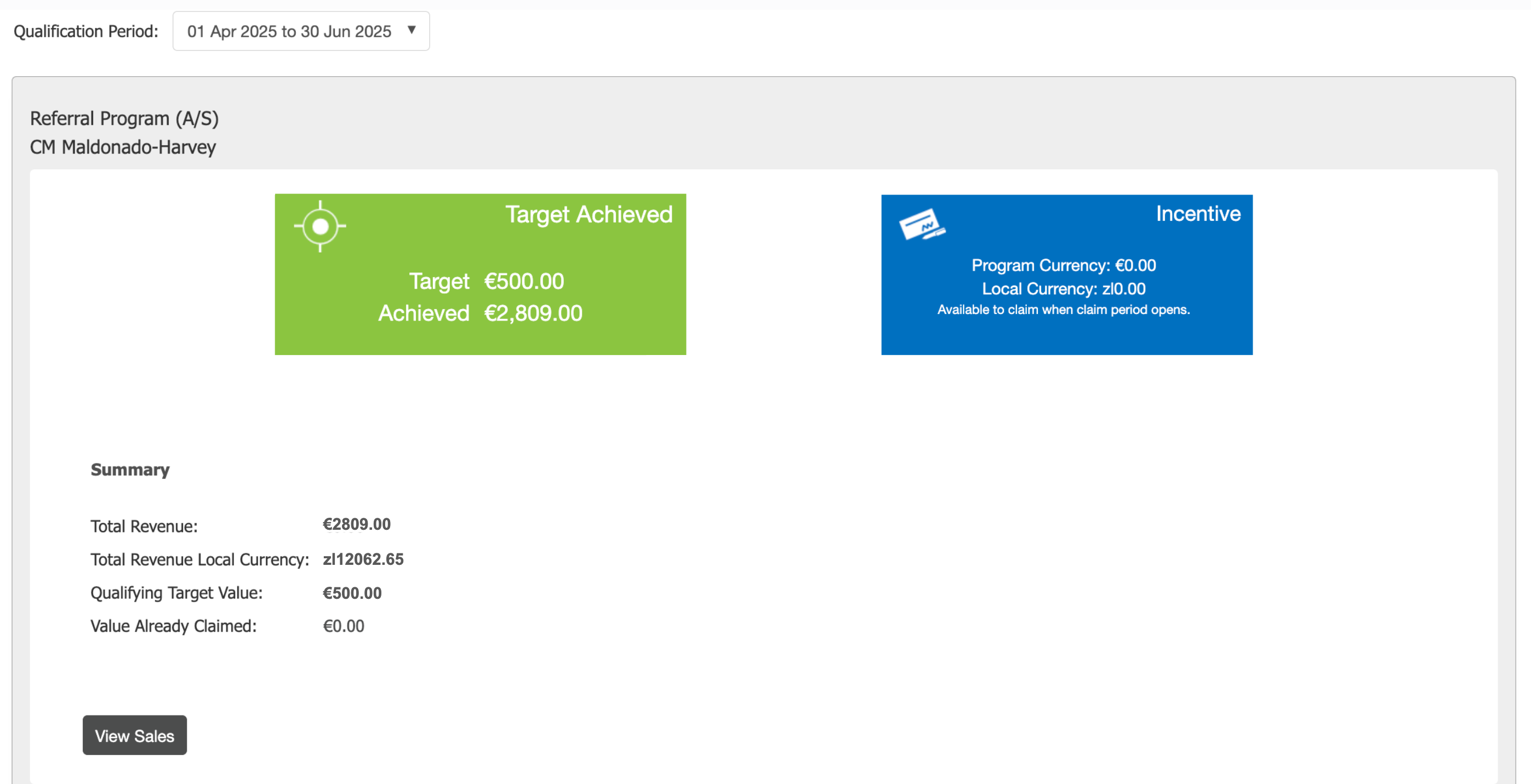Click Program Currency: €0.00 text
Viewport: 1531px width, 784px height.
1063,265
